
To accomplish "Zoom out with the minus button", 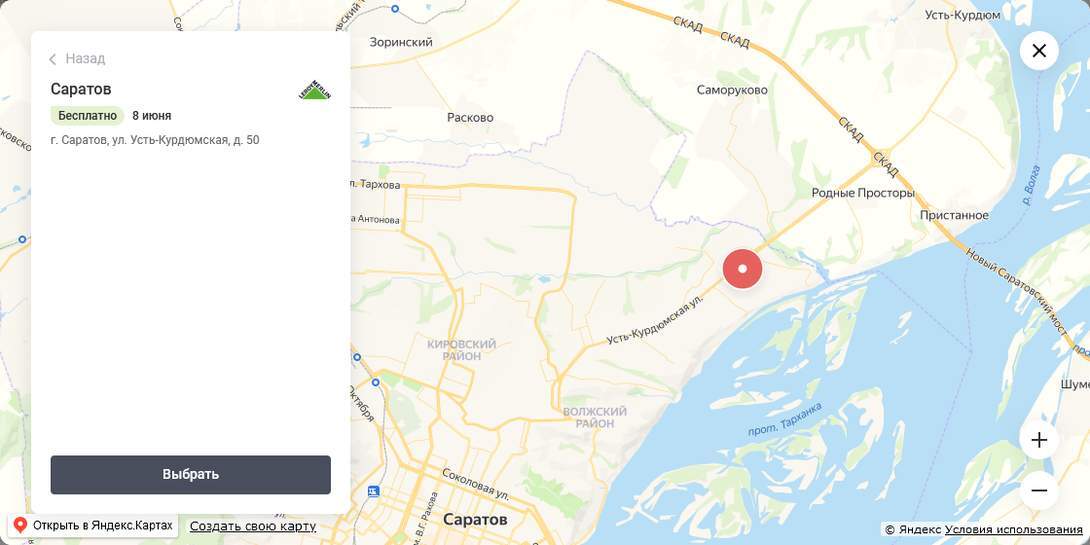I will (1039, 491).
